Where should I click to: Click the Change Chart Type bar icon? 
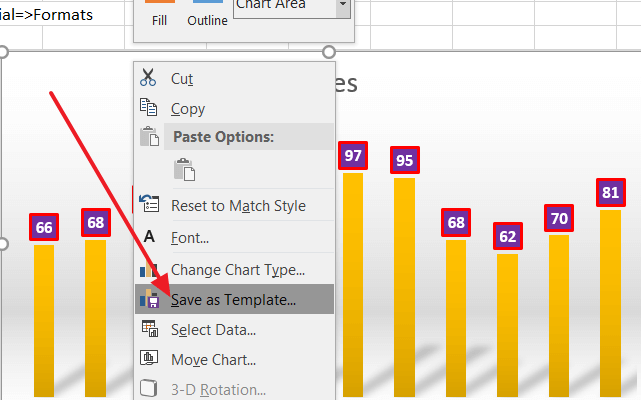click(x=148, y=269)
